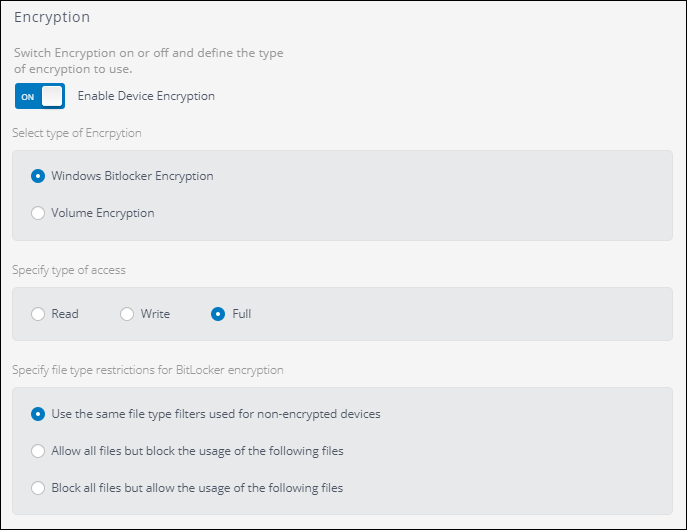Select Block all files but allow radio
The height and width of the screenshot is (530, 687).
click(x=38, y=488)
